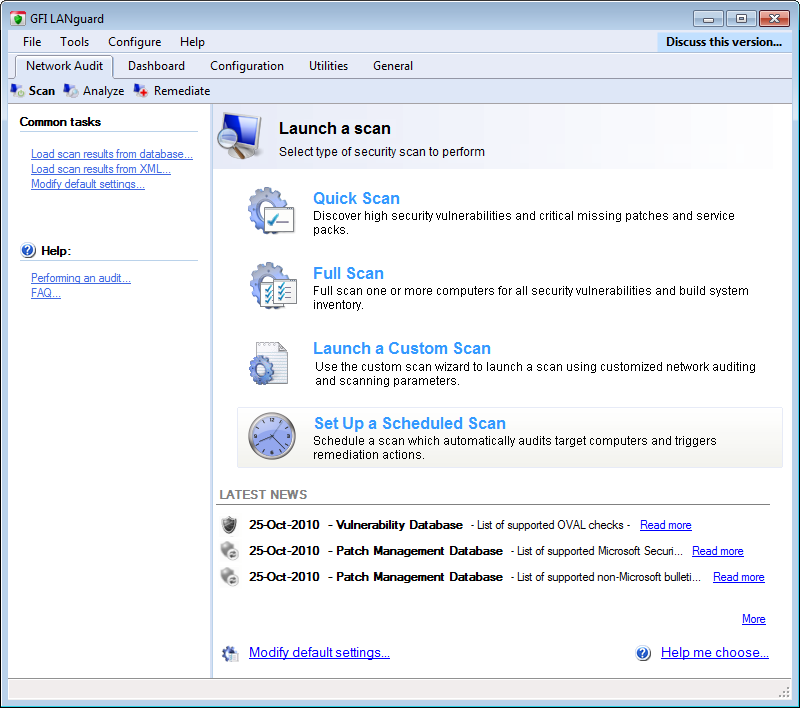Select the Network Audit tab

click(64, 66)
